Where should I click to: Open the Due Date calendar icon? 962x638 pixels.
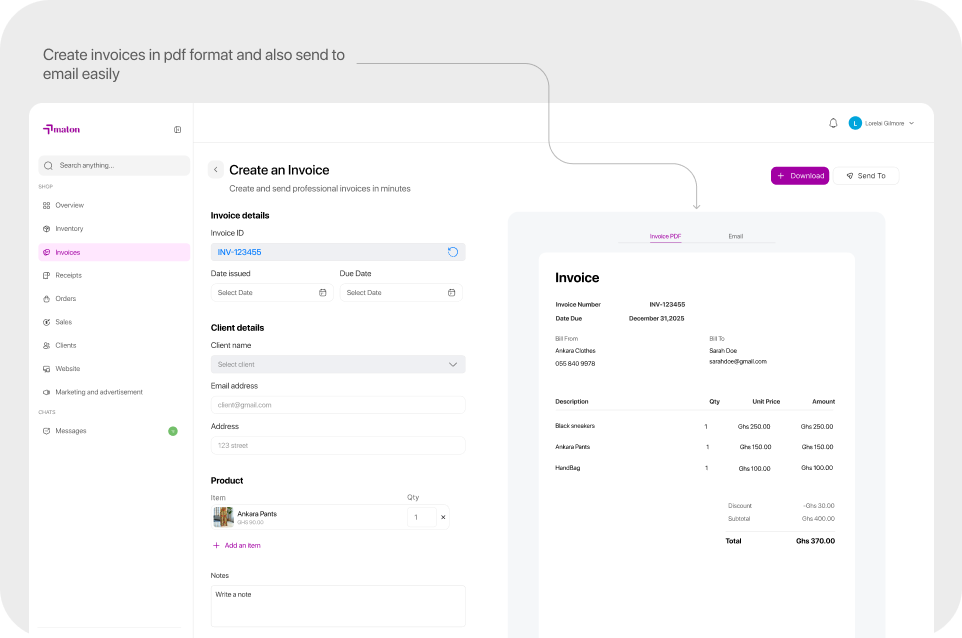click(x=452, y=293)
